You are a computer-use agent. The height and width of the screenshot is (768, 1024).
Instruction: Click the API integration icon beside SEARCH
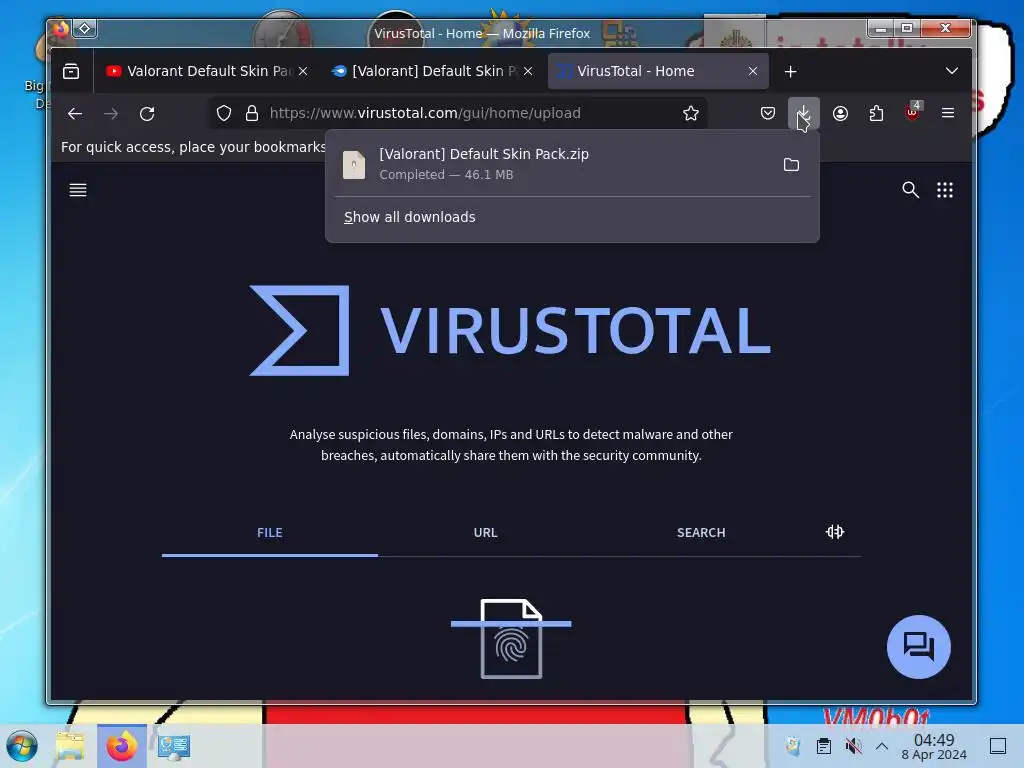coord(835,532)
